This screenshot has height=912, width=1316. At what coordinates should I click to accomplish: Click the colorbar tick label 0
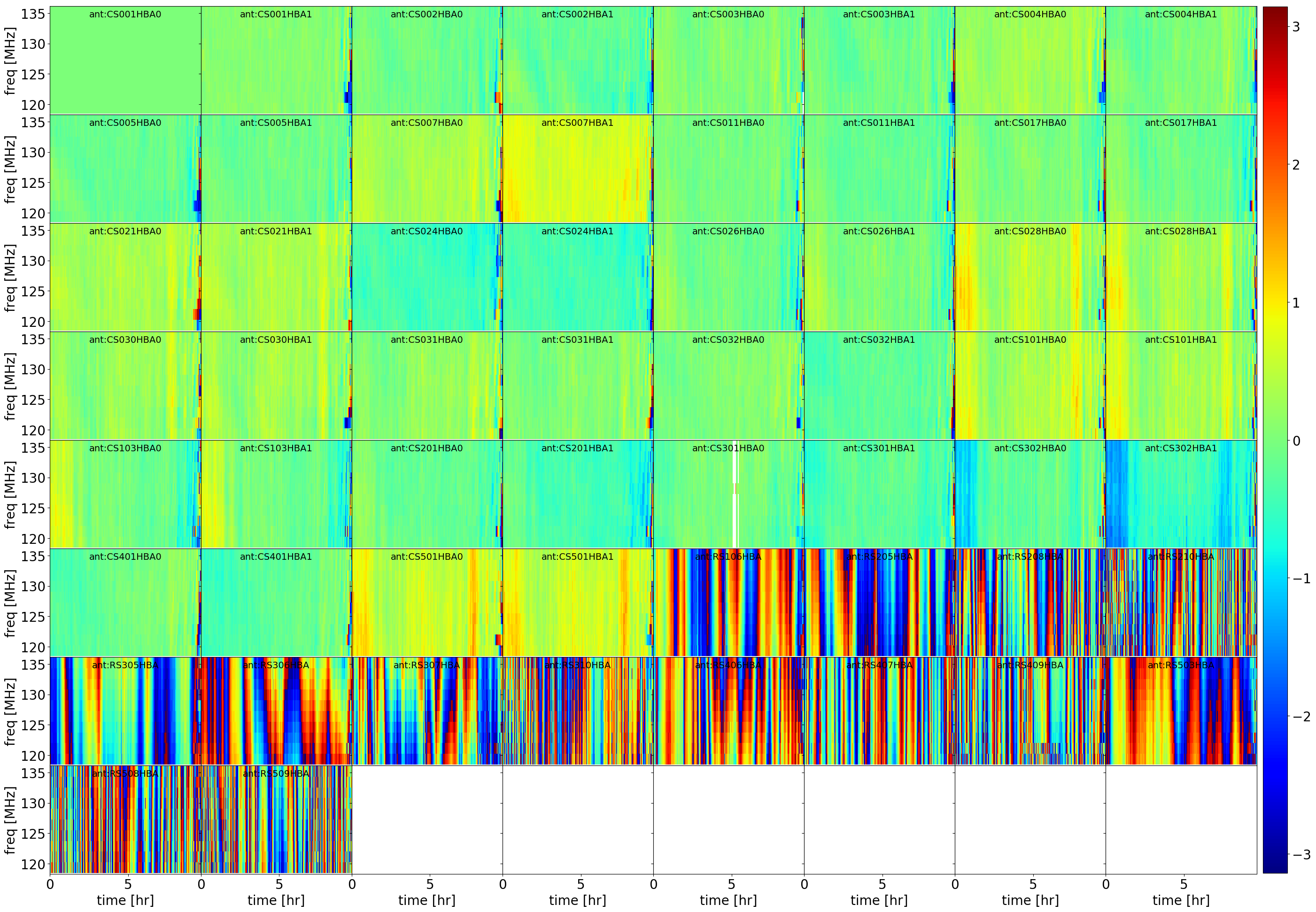click(1296, 441)
